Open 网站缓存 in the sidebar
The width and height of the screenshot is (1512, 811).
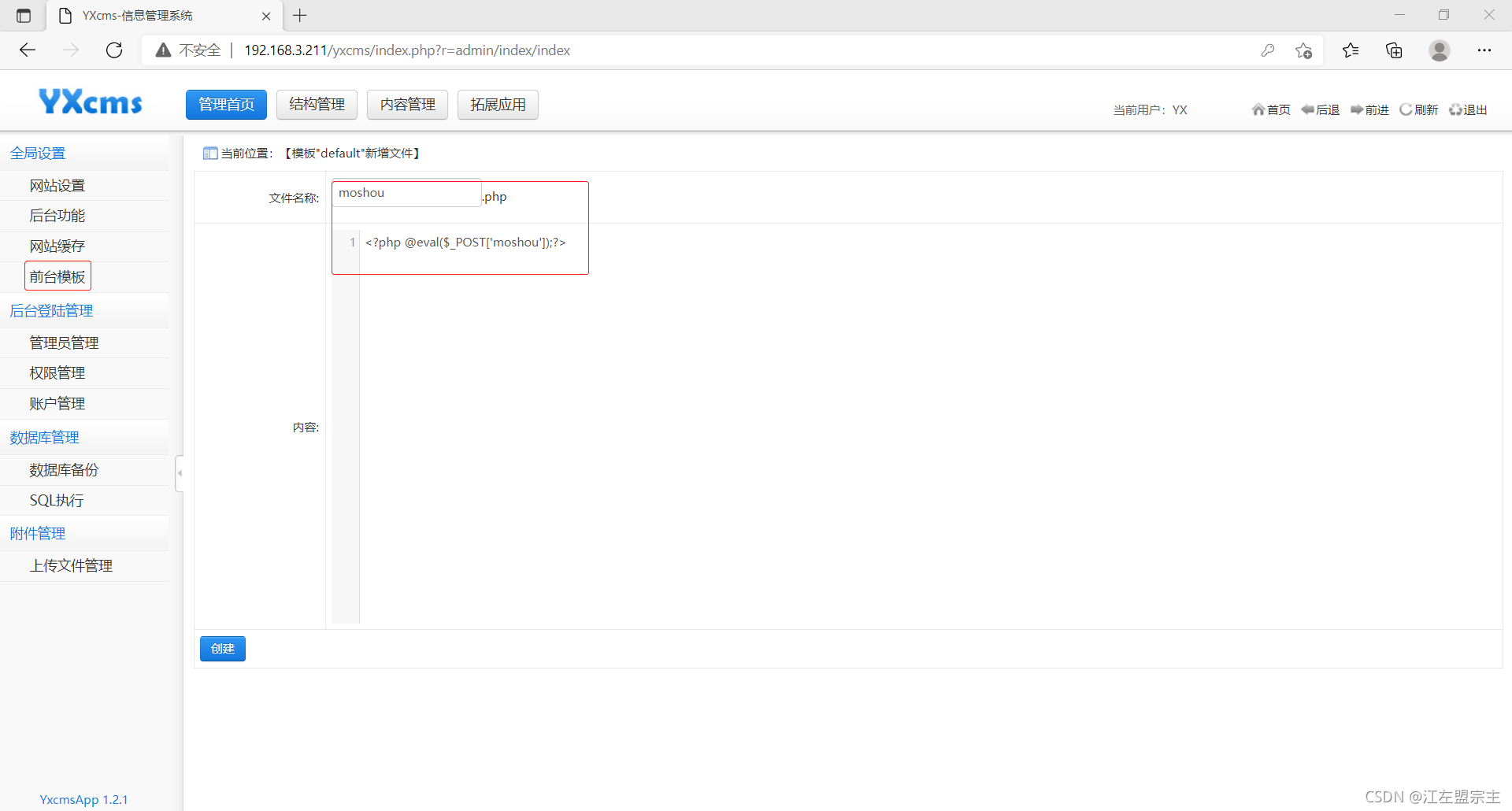click(x=57, y=246)
